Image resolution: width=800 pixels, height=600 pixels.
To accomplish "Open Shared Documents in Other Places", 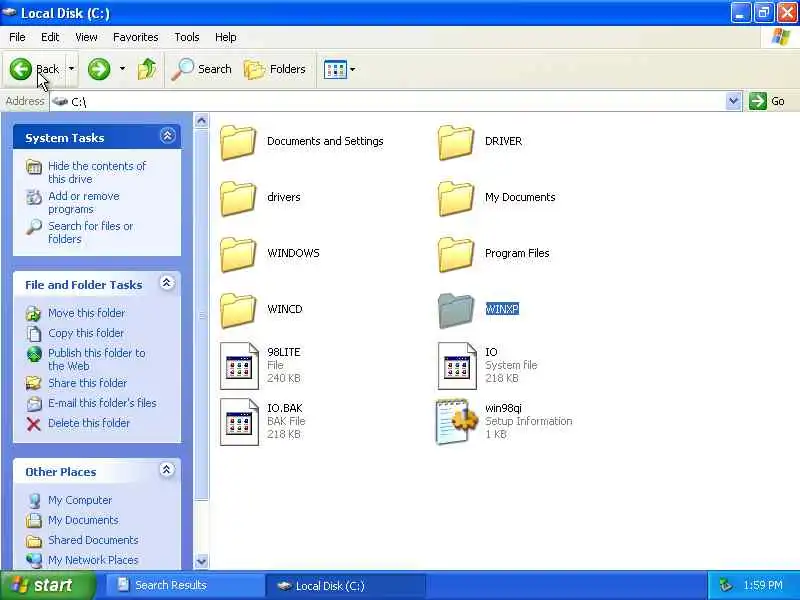I will point(93,540).
